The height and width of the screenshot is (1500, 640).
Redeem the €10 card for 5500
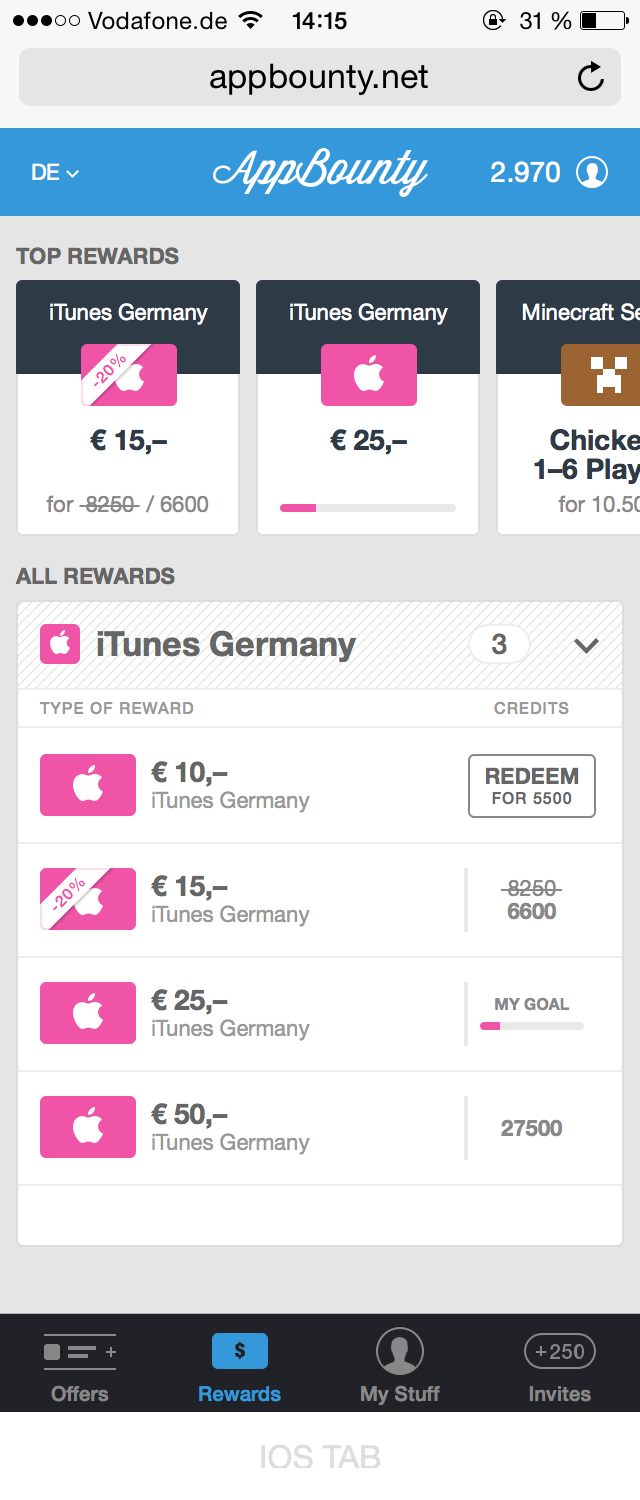pyautogui.click(x=532, y=786)
